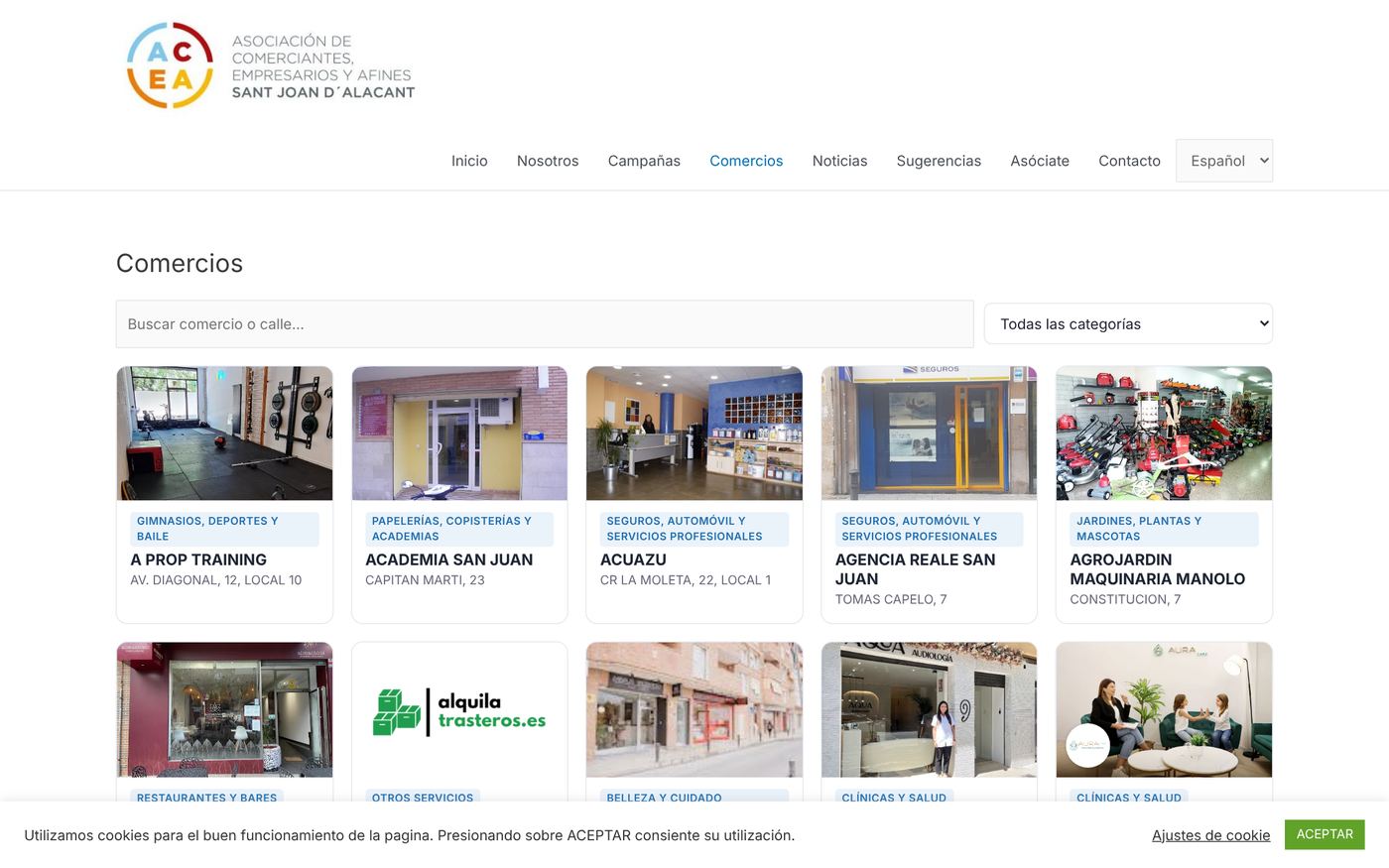Viewport: 1389px width, 868px height.
Task: Open the Belleza y Cuidado street photo
Action: (x=694, y=710)
